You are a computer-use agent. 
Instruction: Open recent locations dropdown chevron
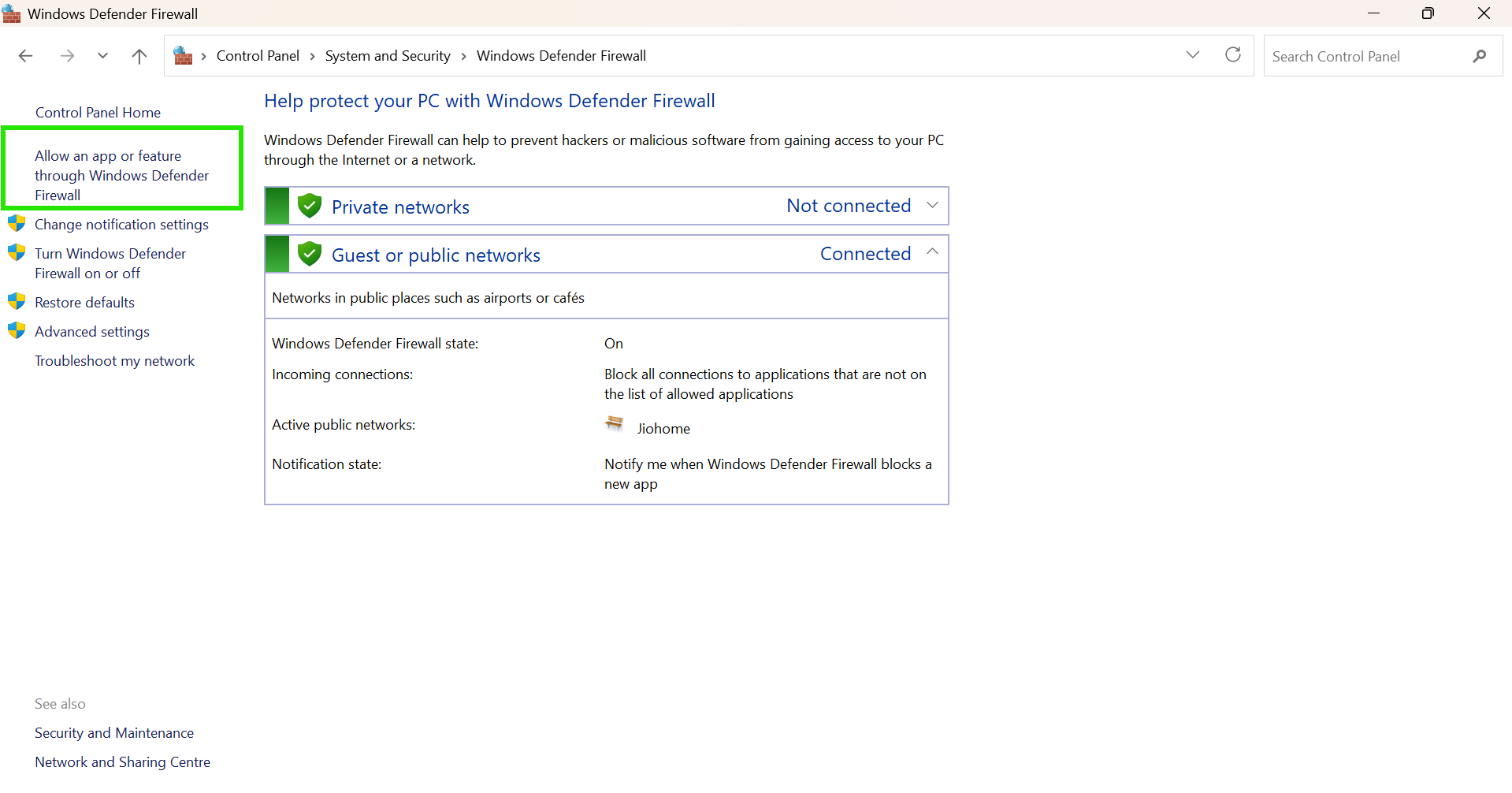coord(102,56)
